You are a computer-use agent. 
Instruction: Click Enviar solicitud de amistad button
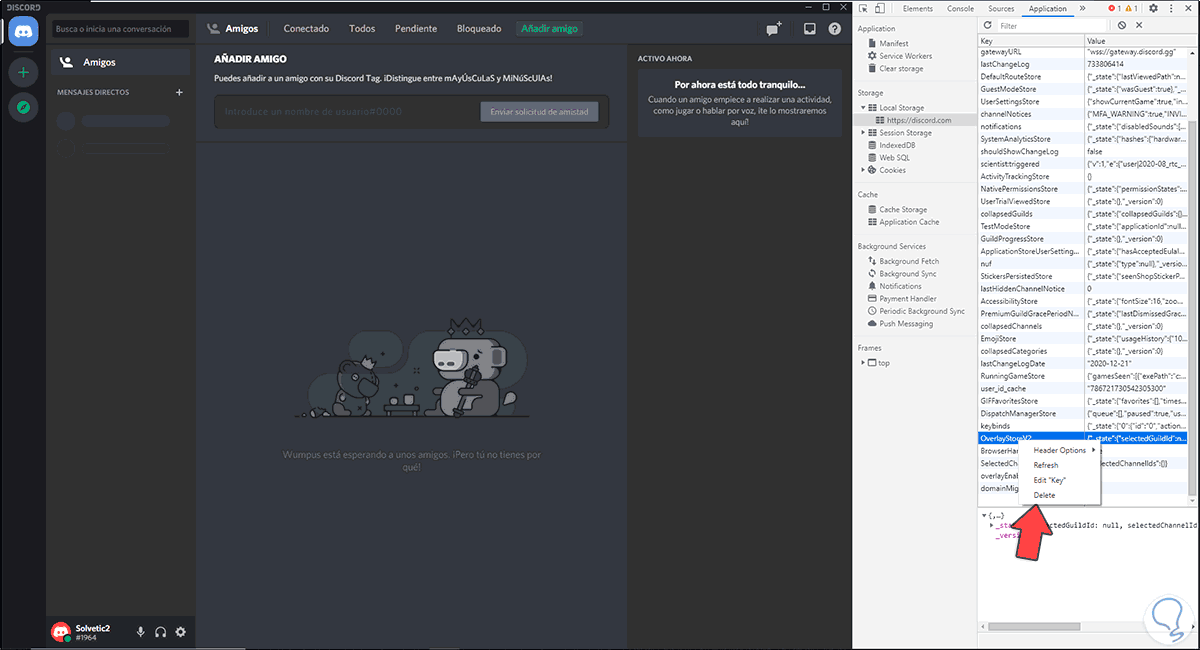pyautogui.click(x=539, y=112)
